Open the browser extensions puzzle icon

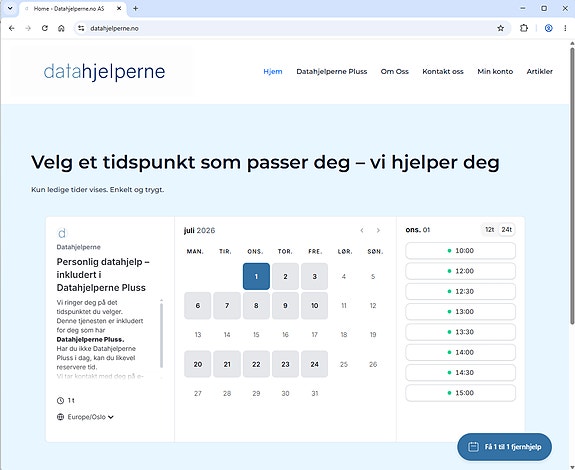[x=524, y=28]
